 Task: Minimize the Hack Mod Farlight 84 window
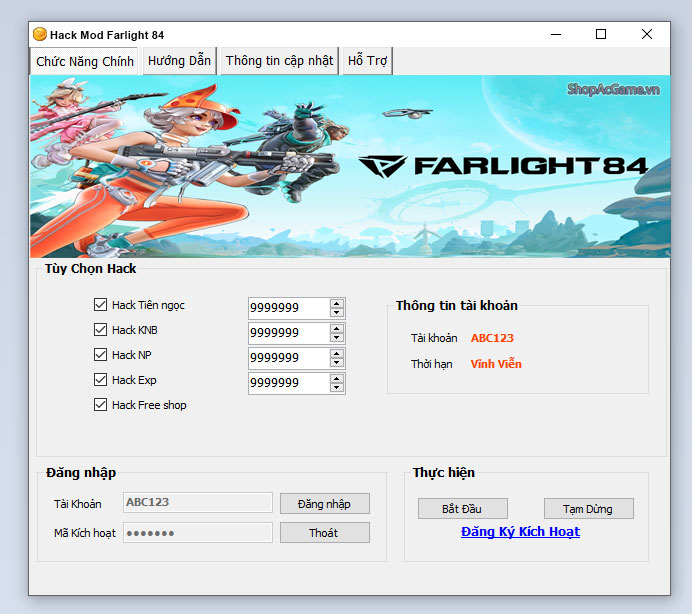556,34
